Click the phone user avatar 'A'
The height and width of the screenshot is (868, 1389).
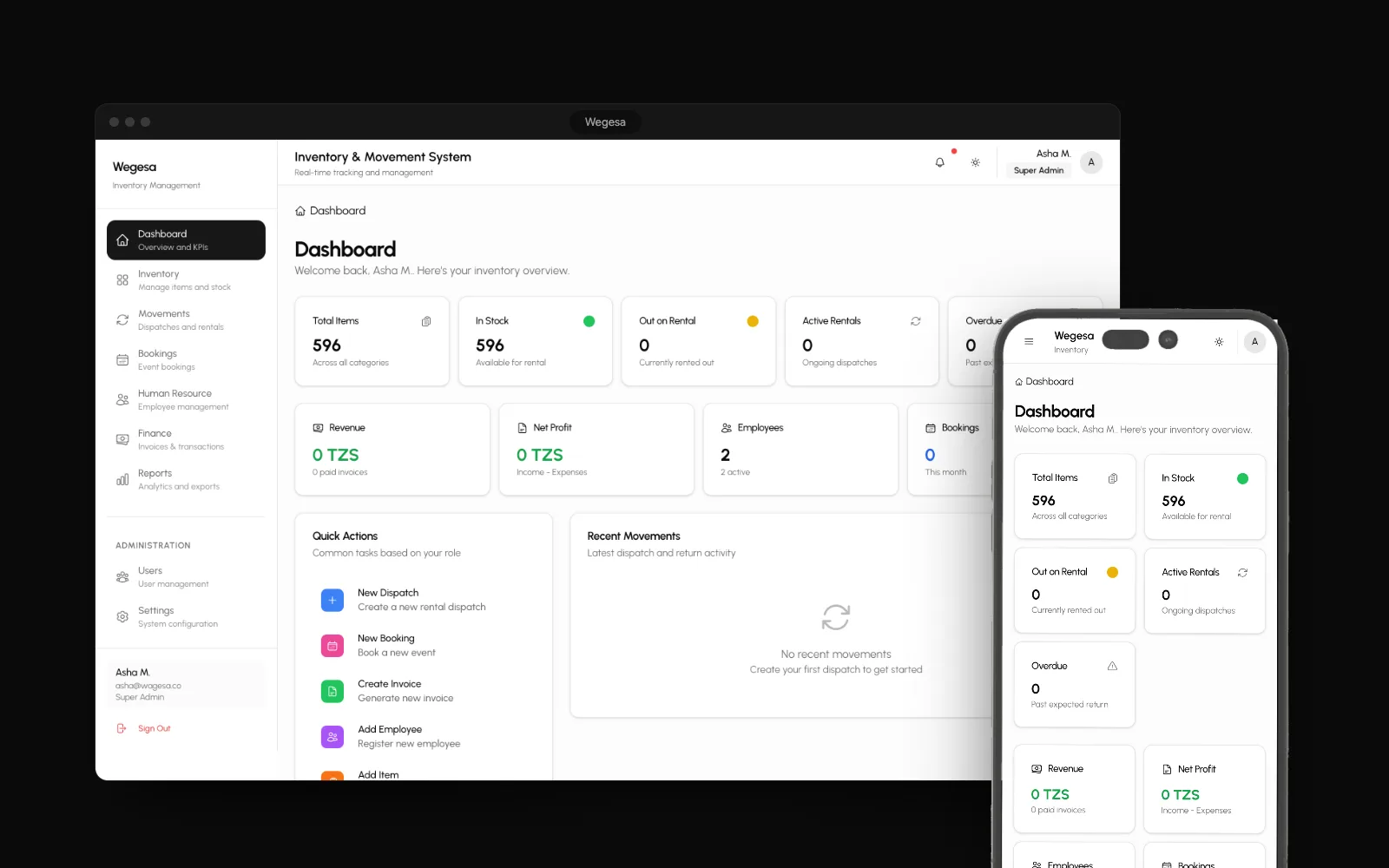coord(1254,342)
